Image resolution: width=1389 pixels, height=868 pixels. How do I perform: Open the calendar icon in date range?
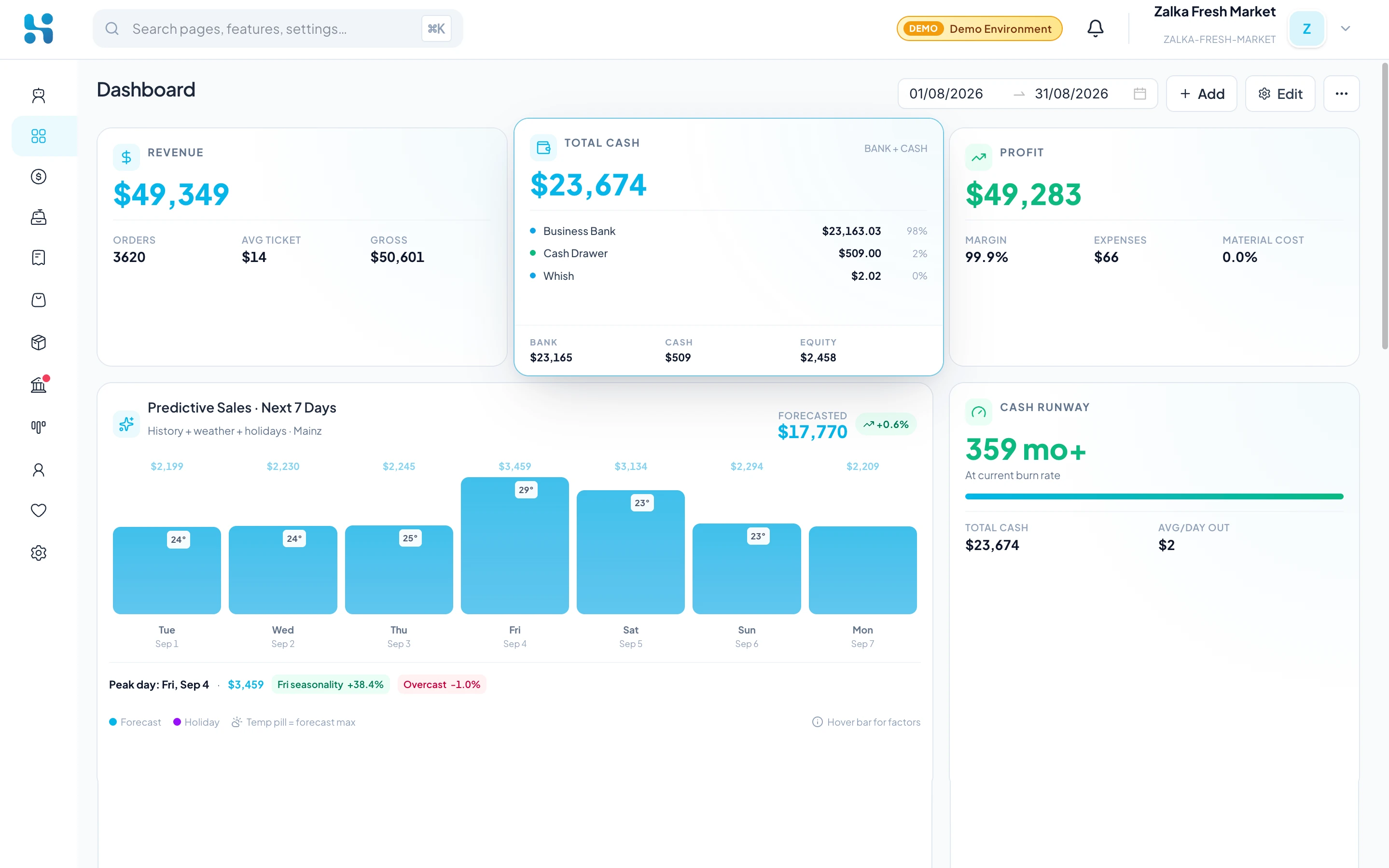coord(1139,94)
